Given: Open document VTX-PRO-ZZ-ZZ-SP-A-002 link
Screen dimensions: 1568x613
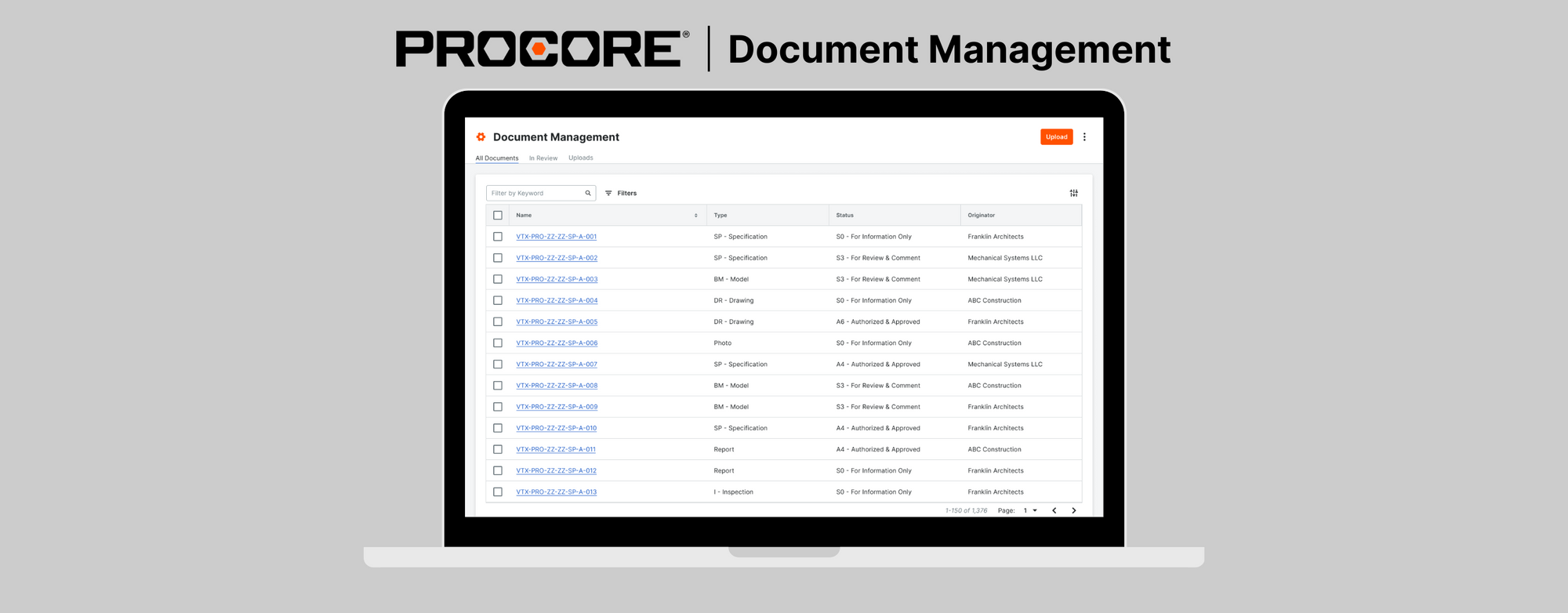Looking at the screenshot, I should pyautogui.click(x=557, y=258).
